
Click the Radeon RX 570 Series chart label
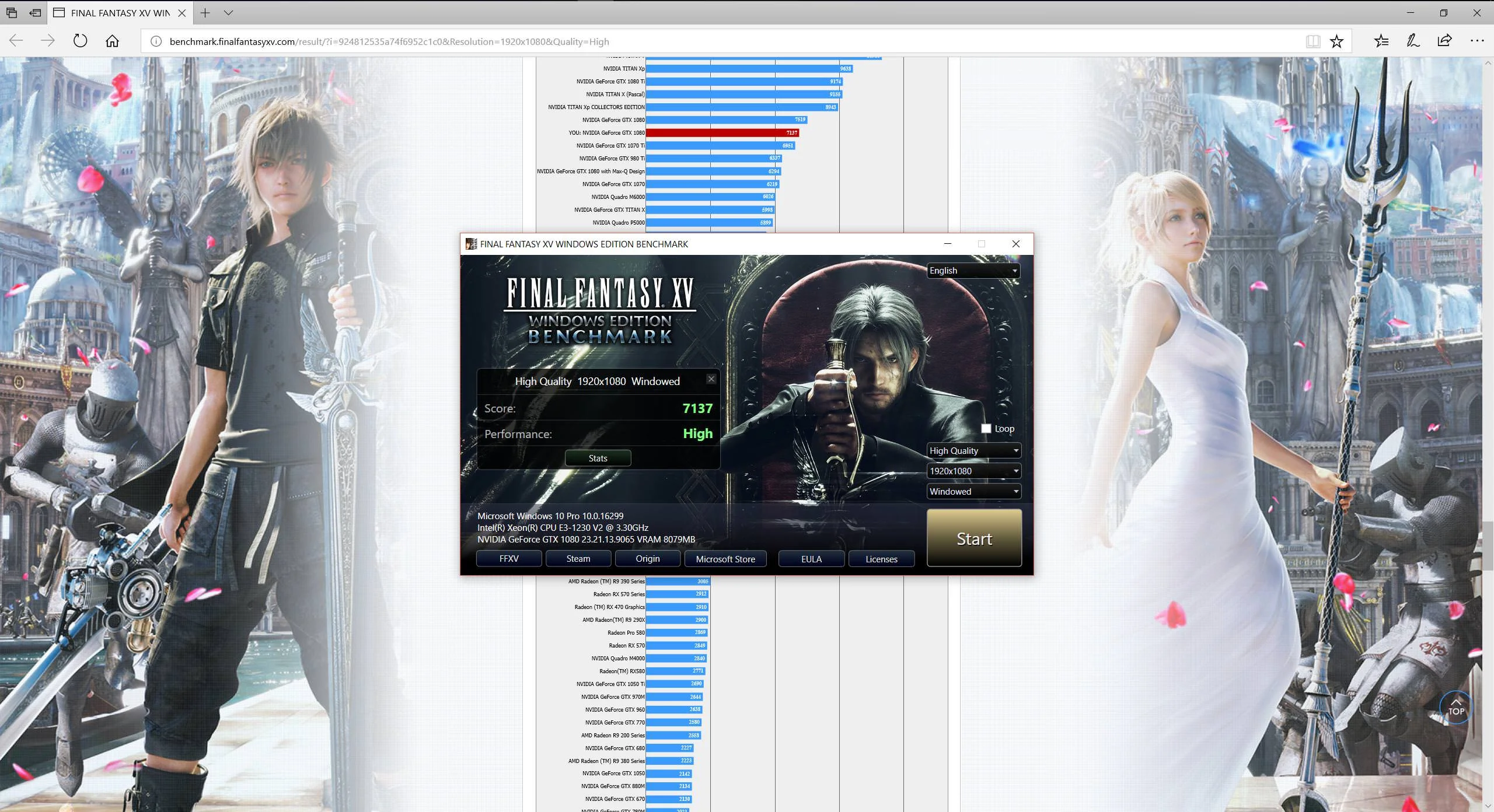coord(619,594)
